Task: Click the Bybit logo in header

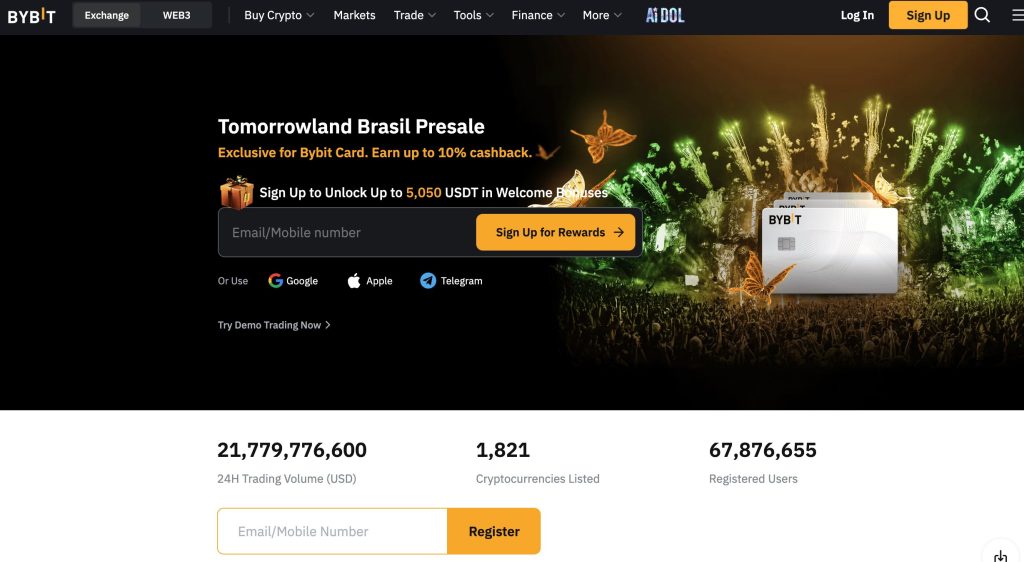Action: 31,15
